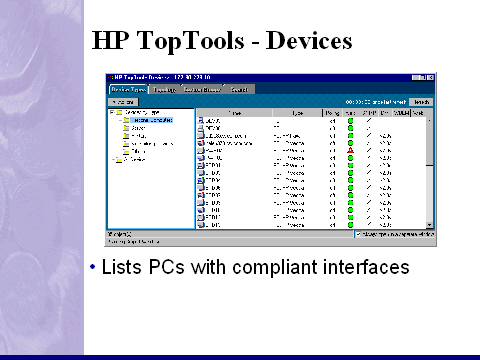Image resolution: width=480 pixels, height=360 pixels.
Task: Click the button directly below the Device Types tab
Action: [123, 102]
